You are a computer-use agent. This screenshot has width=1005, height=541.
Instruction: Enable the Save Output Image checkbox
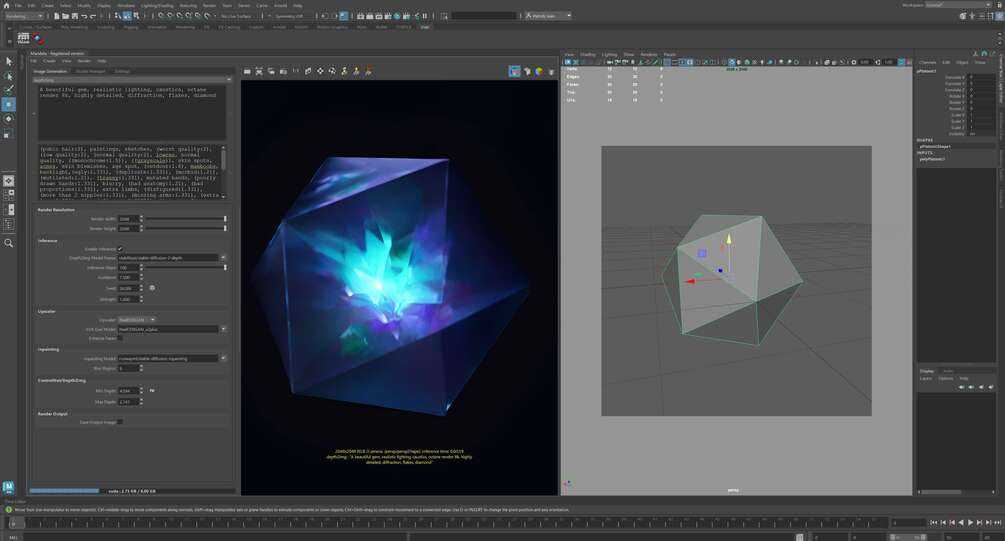[120, 422]
